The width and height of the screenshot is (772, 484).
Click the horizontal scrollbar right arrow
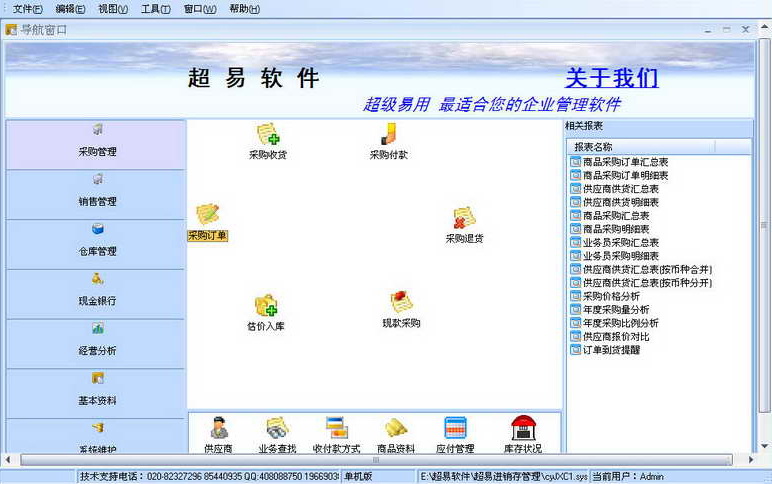pyautogui.click(x=751, y=460)
